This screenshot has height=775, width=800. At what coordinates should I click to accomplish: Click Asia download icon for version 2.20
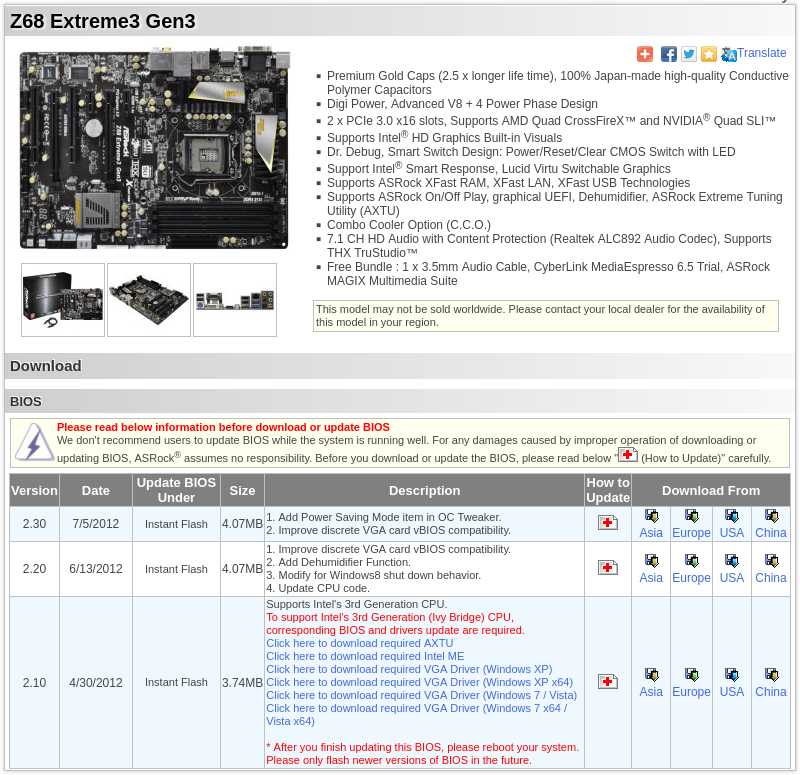point(652,561)
